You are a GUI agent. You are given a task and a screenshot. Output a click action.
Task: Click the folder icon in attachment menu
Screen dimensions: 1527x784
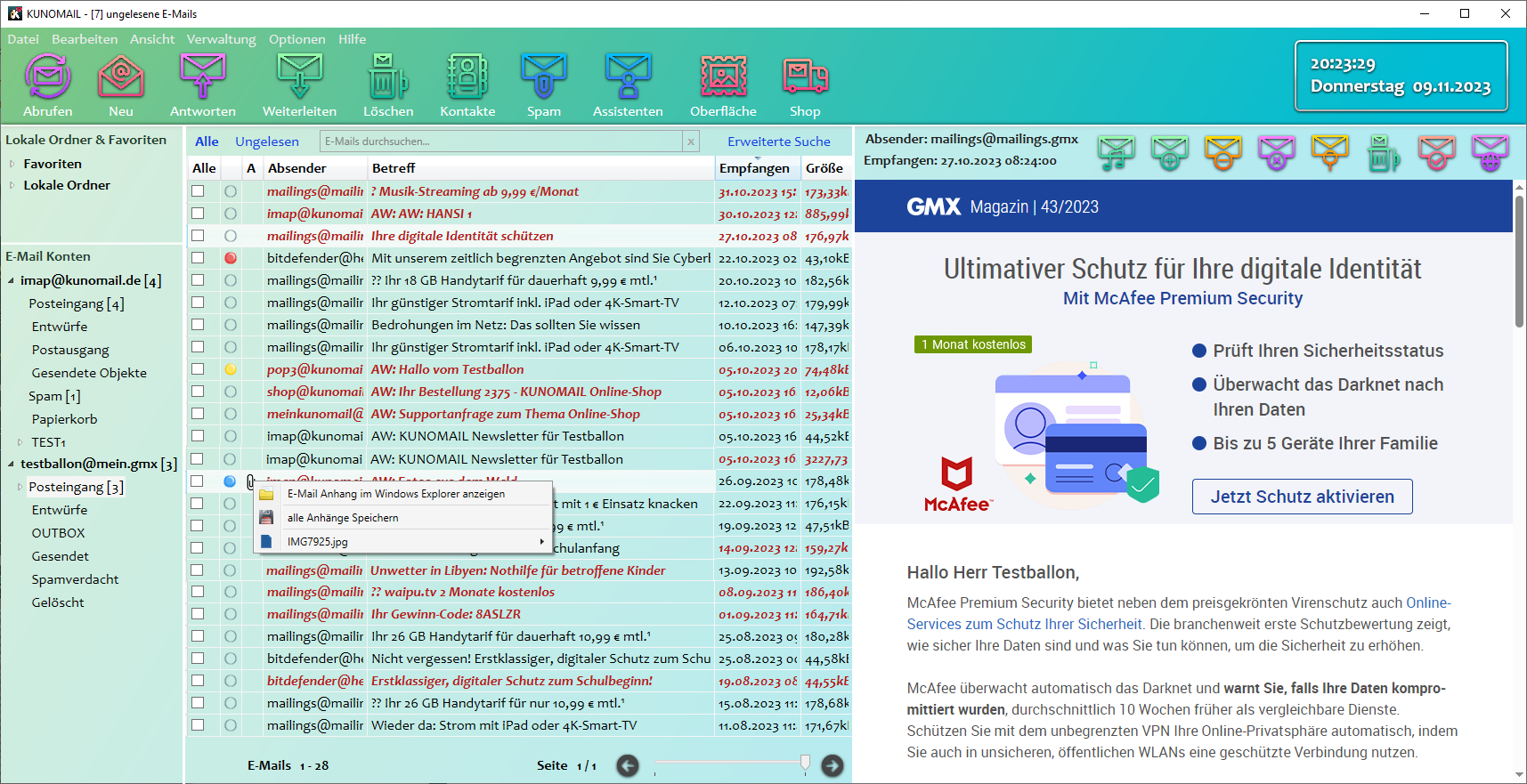266,494
